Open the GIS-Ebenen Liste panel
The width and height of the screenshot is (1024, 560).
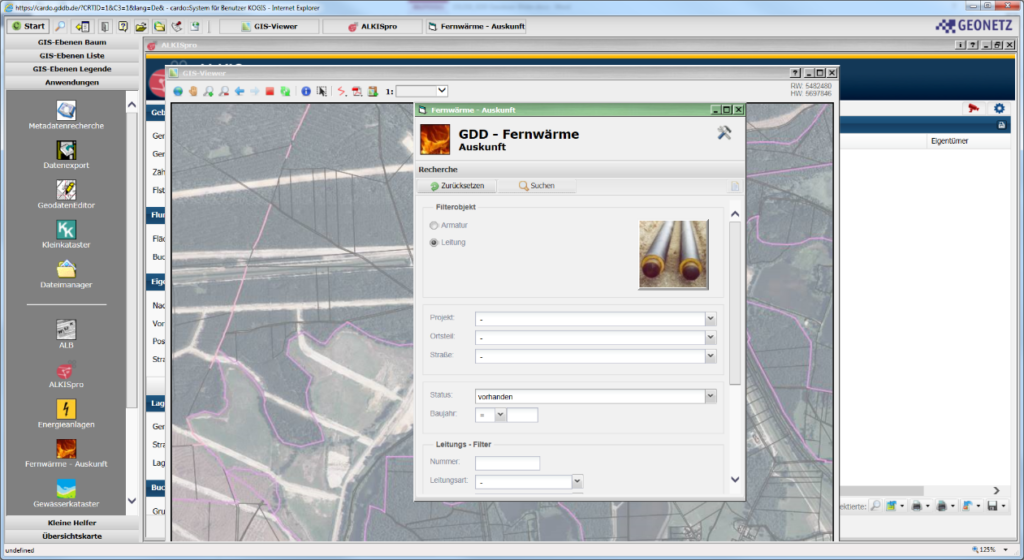(x=72, y=55)
